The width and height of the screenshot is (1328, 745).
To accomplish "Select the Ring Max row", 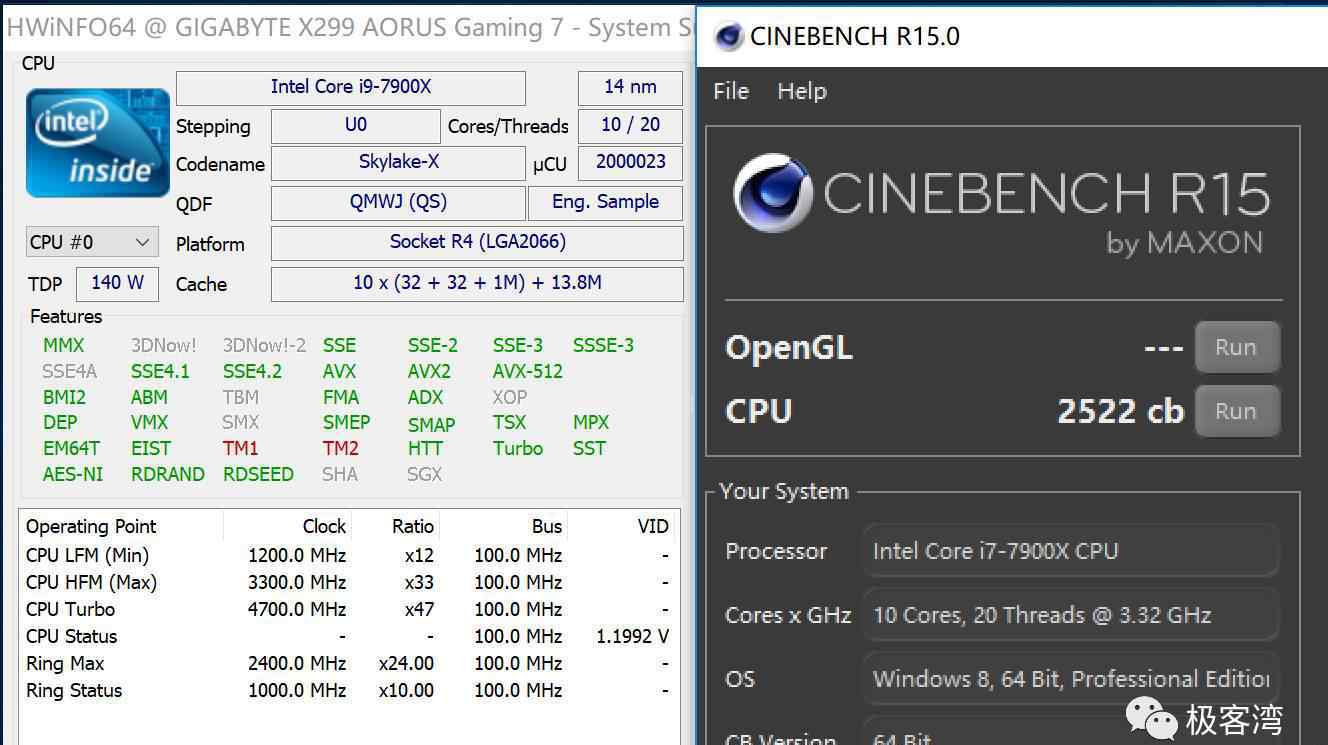I will tap(347, 663).
